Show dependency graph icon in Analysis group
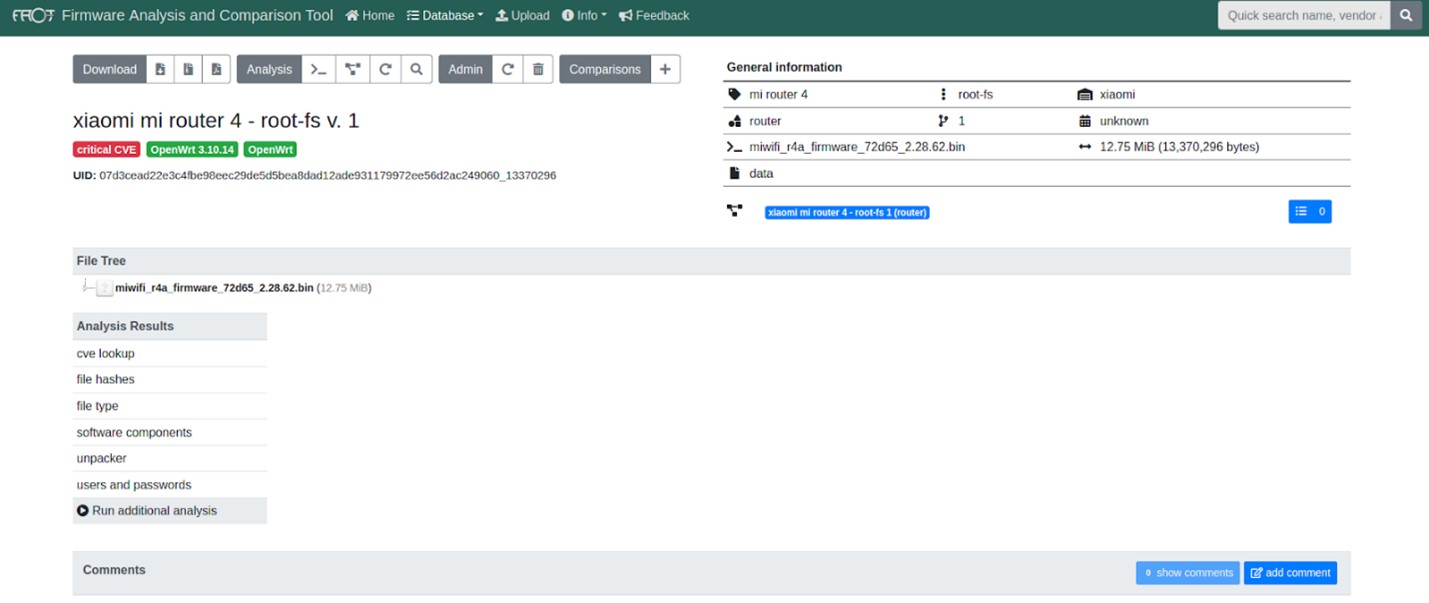1429x603 pixels. pyautogui.click(x=352, y=69)
